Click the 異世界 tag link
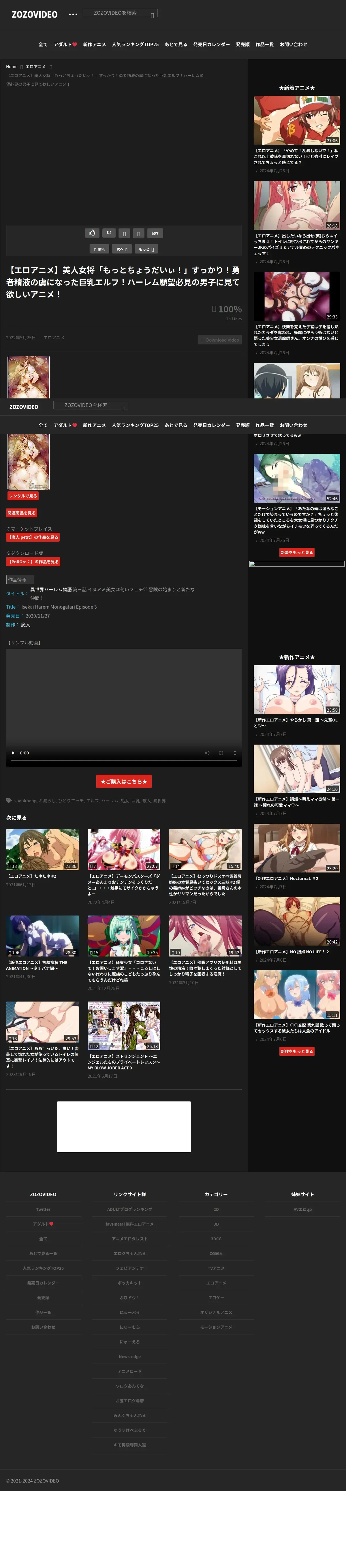Viewport: 346px width, 1568px height. (159, 800)
